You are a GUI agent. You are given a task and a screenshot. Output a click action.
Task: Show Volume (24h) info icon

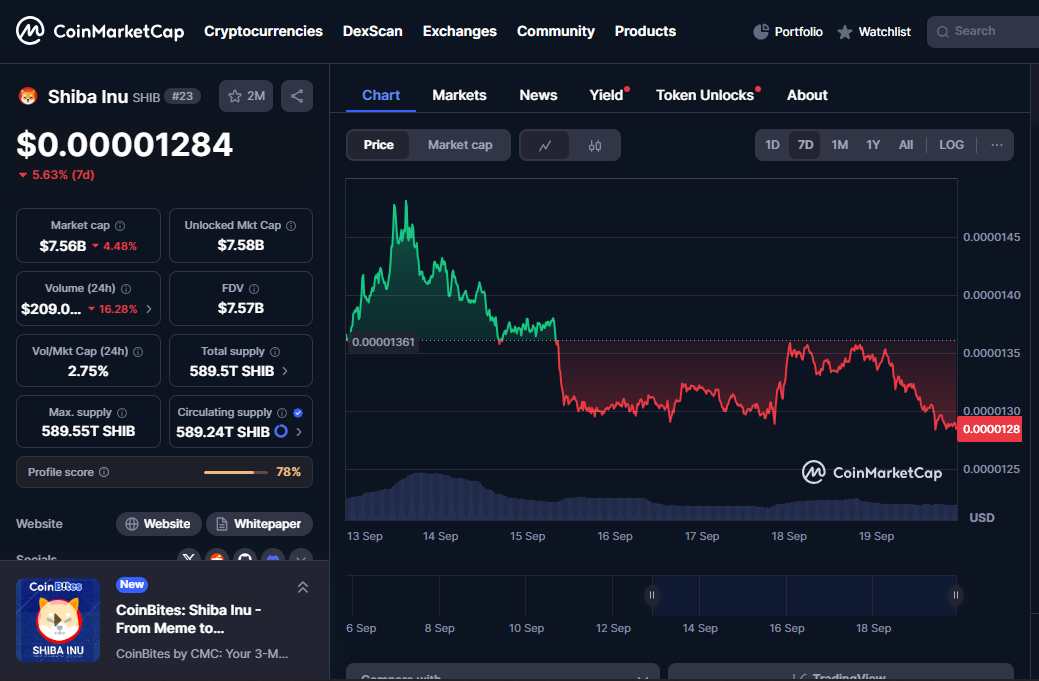126,289
